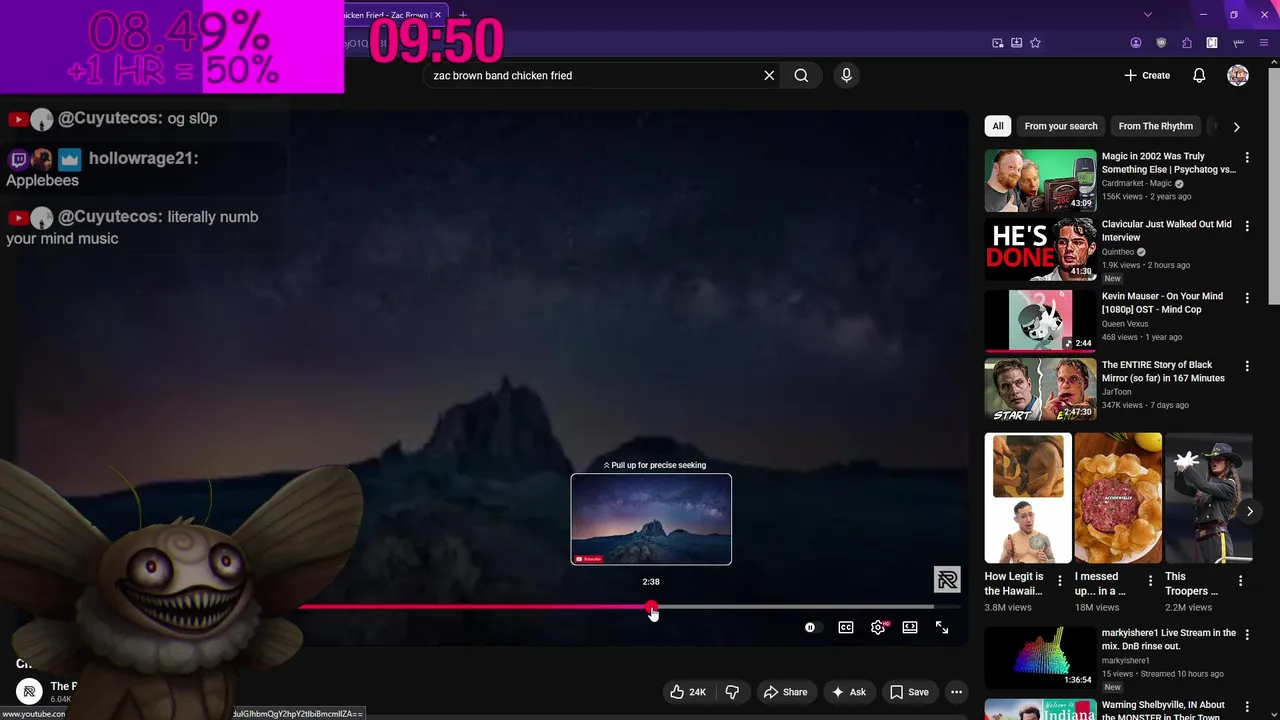Open the Ask AI button
The height and width of the screenshot is (720, 1280).
point(848,692)
